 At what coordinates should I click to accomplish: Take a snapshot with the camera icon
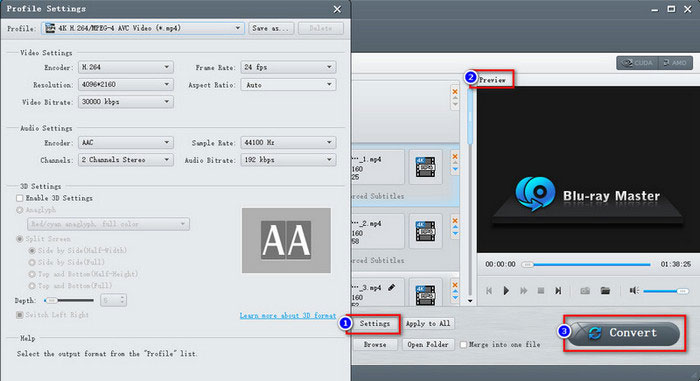pyautogui.click(x=585, y=291)
